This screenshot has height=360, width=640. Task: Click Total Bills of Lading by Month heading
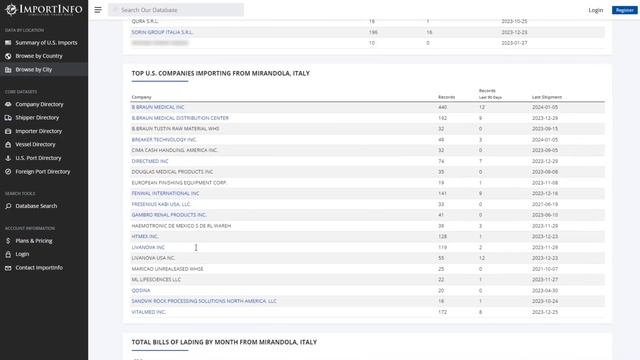pos(224,342)
